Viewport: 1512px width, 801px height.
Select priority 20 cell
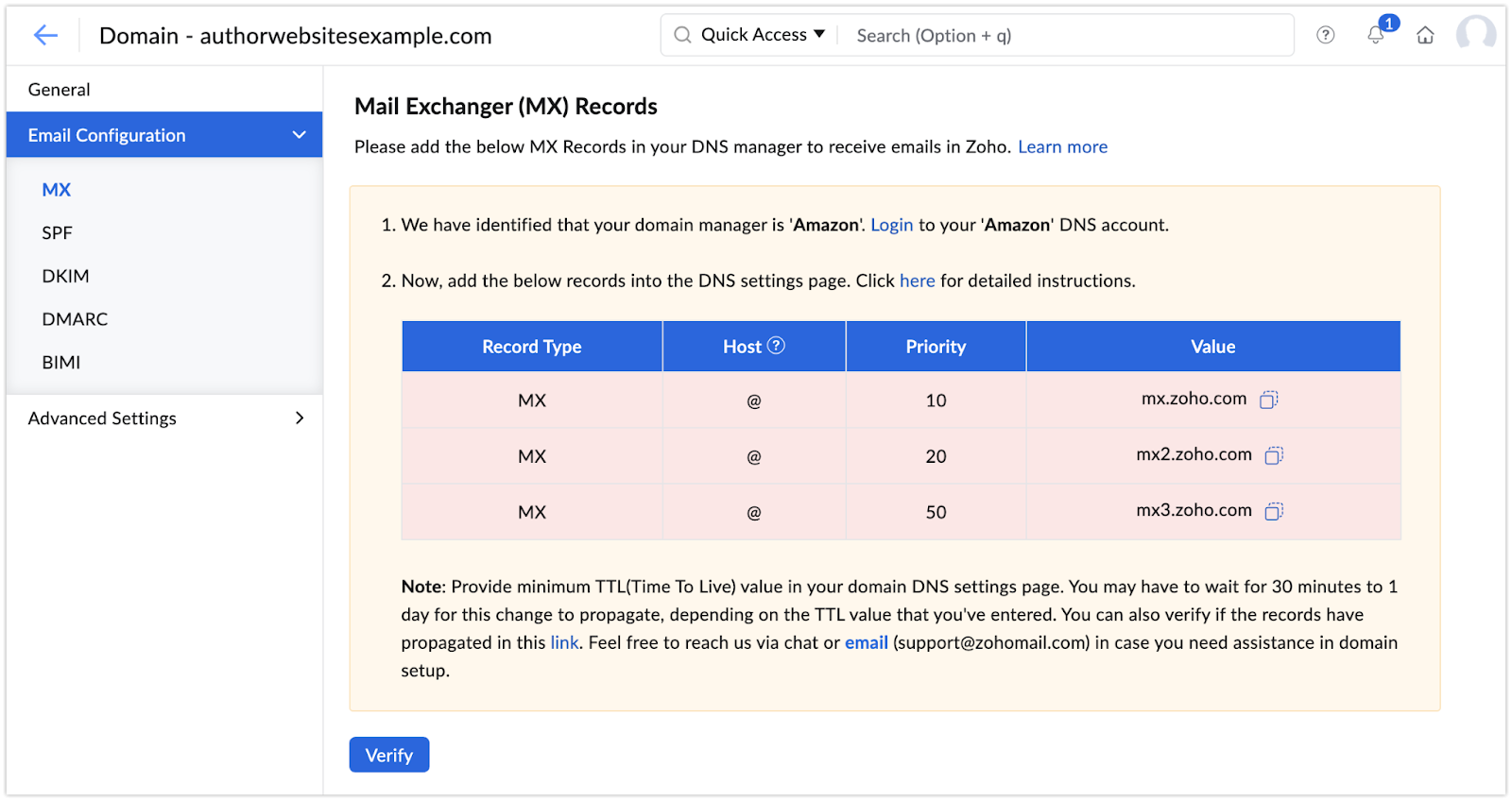coord(936,456)
